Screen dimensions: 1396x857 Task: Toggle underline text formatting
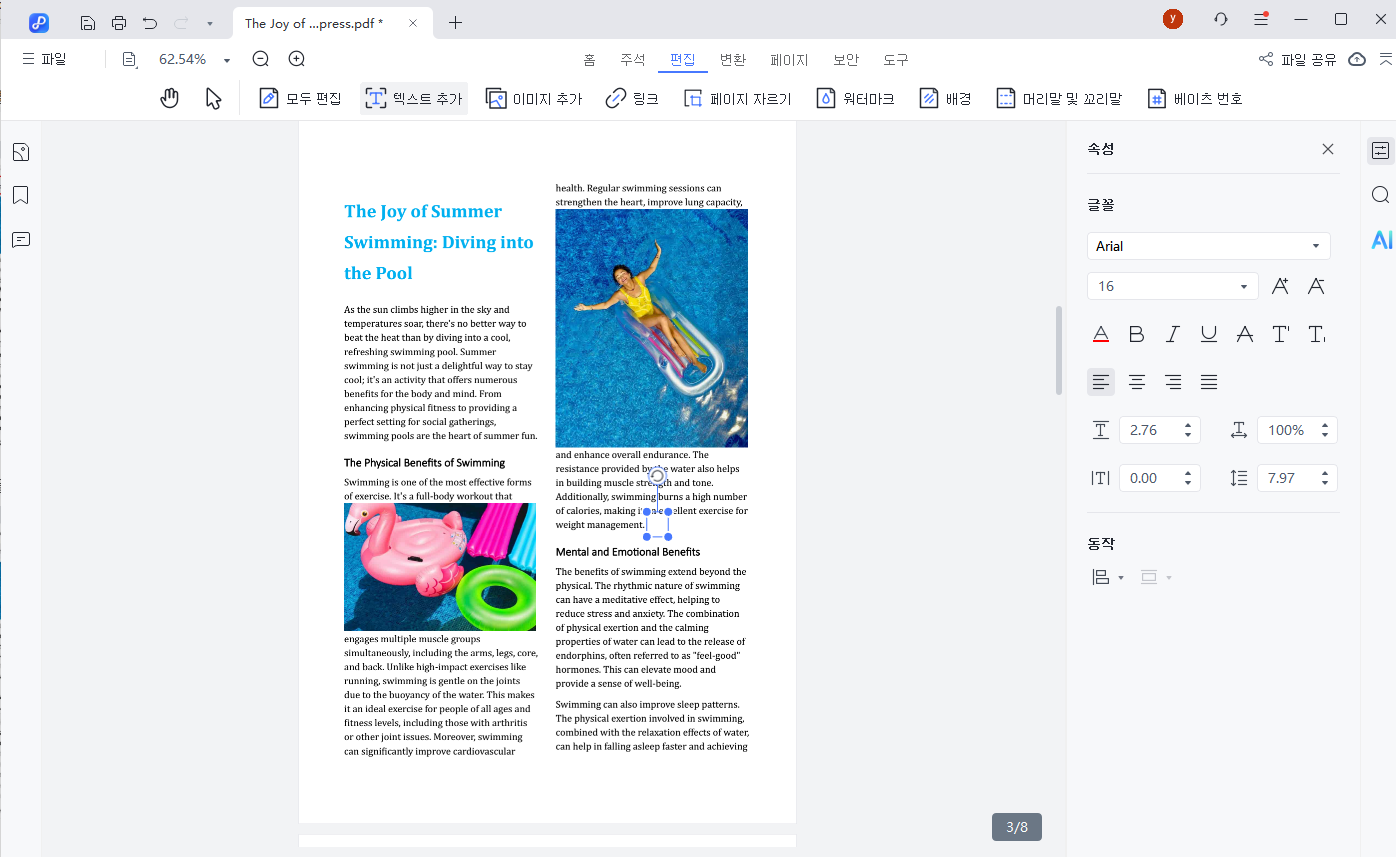[1208, 334]
